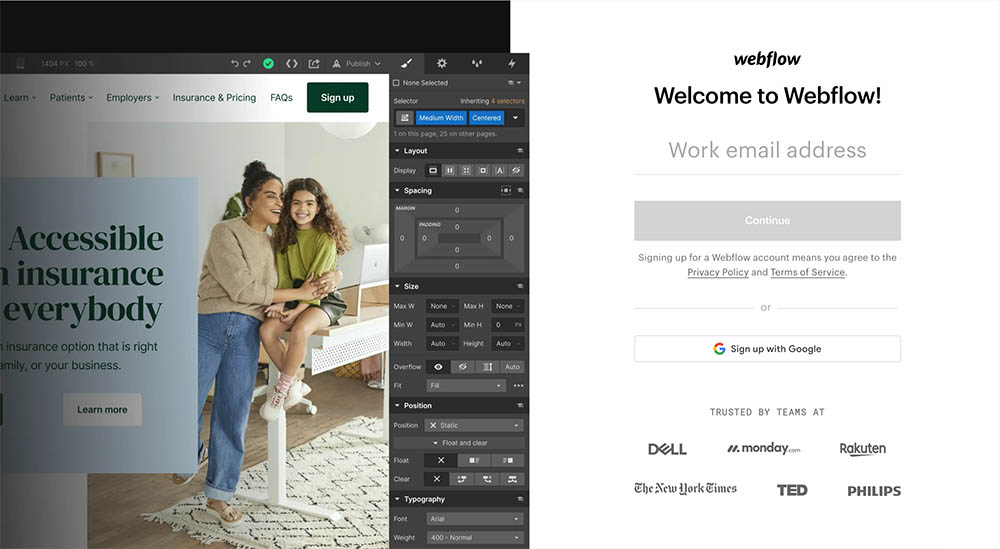
Task: Click the green checkmark save status icon
Action: pyautogui.click(x=268, y=63)
